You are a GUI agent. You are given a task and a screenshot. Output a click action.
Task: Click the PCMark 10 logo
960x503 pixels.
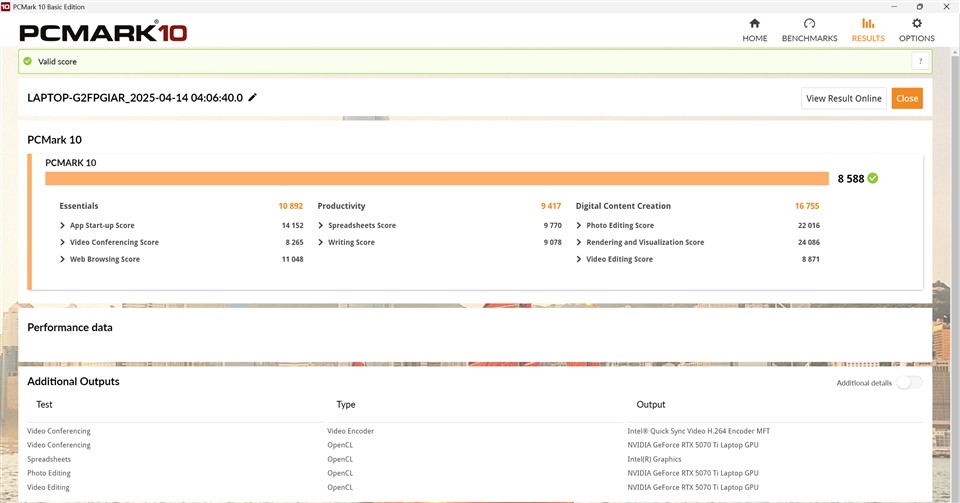click(103, 32)
